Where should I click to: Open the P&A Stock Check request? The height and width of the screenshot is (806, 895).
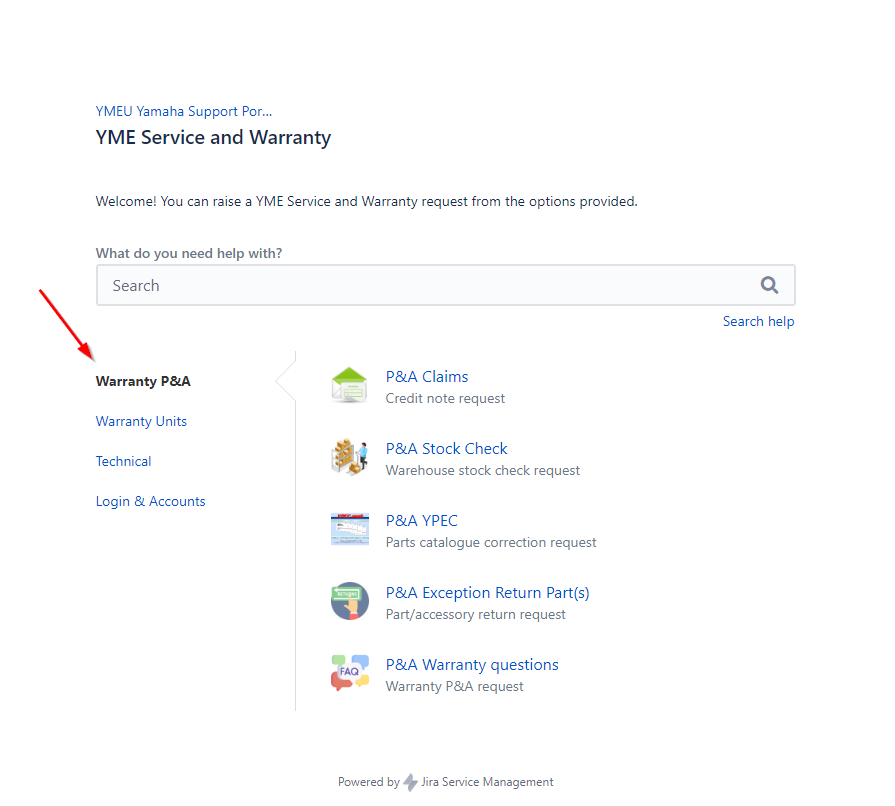pyautogui.click(x=446, y=449)
